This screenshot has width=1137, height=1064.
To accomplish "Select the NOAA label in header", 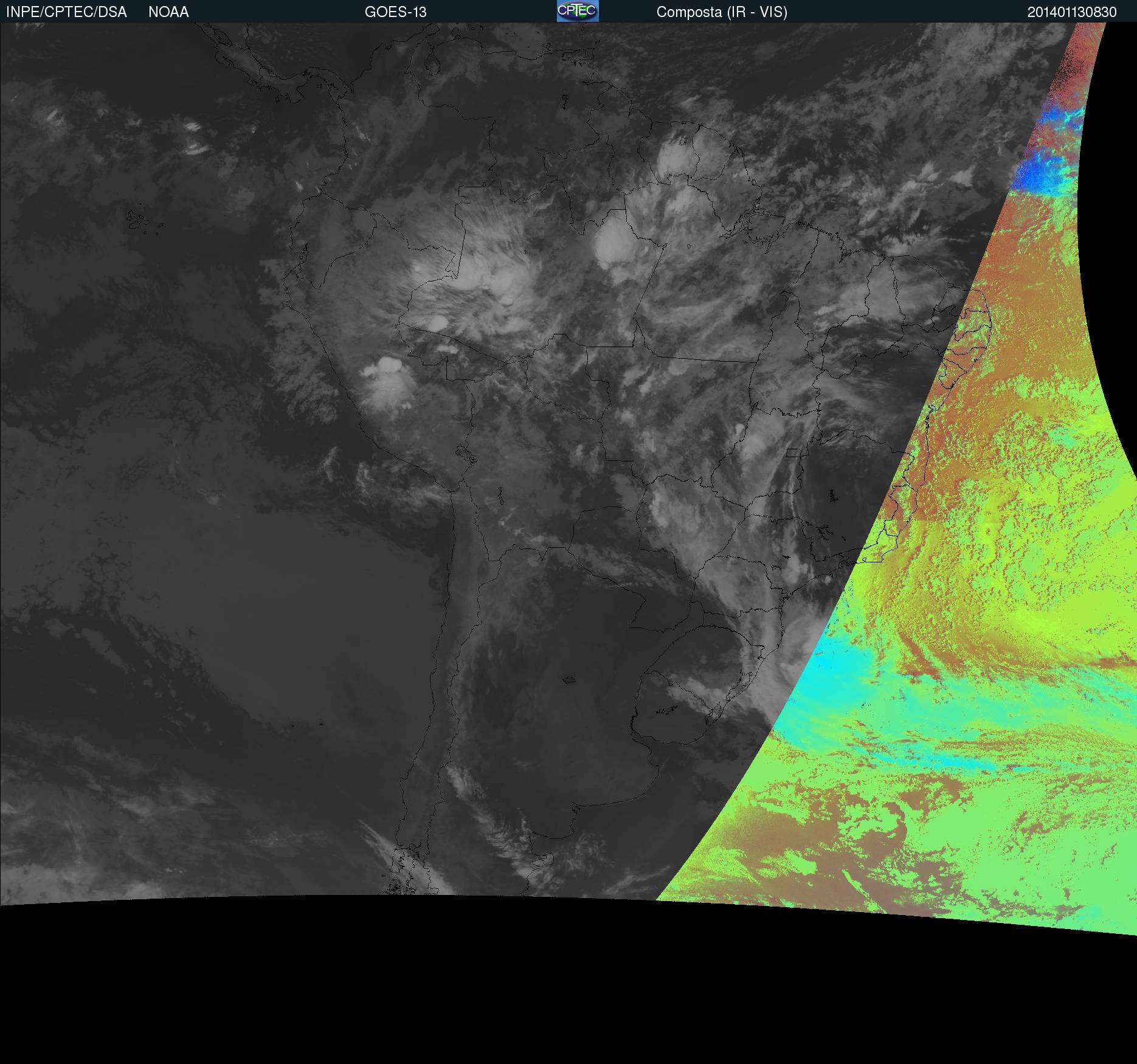I will coord(168,12).
